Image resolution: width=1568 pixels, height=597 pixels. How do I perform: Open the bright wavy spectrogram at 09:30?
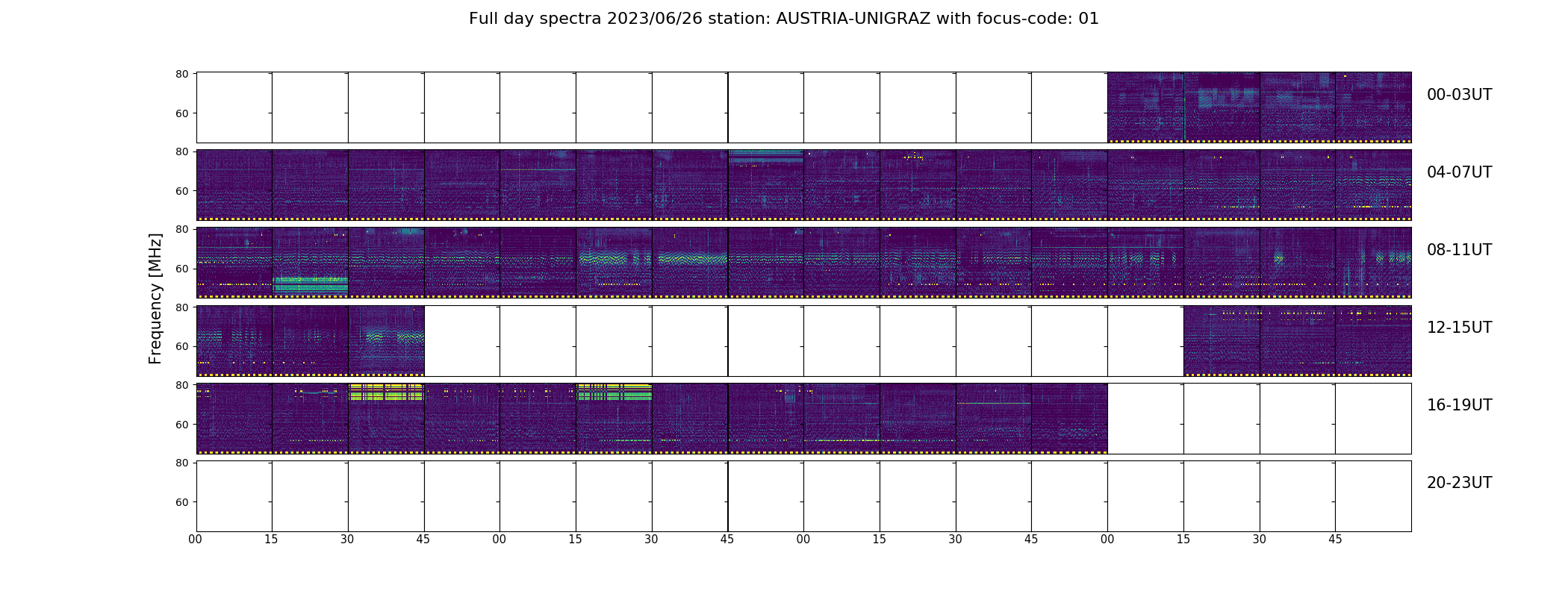click(x=690, y=263)
